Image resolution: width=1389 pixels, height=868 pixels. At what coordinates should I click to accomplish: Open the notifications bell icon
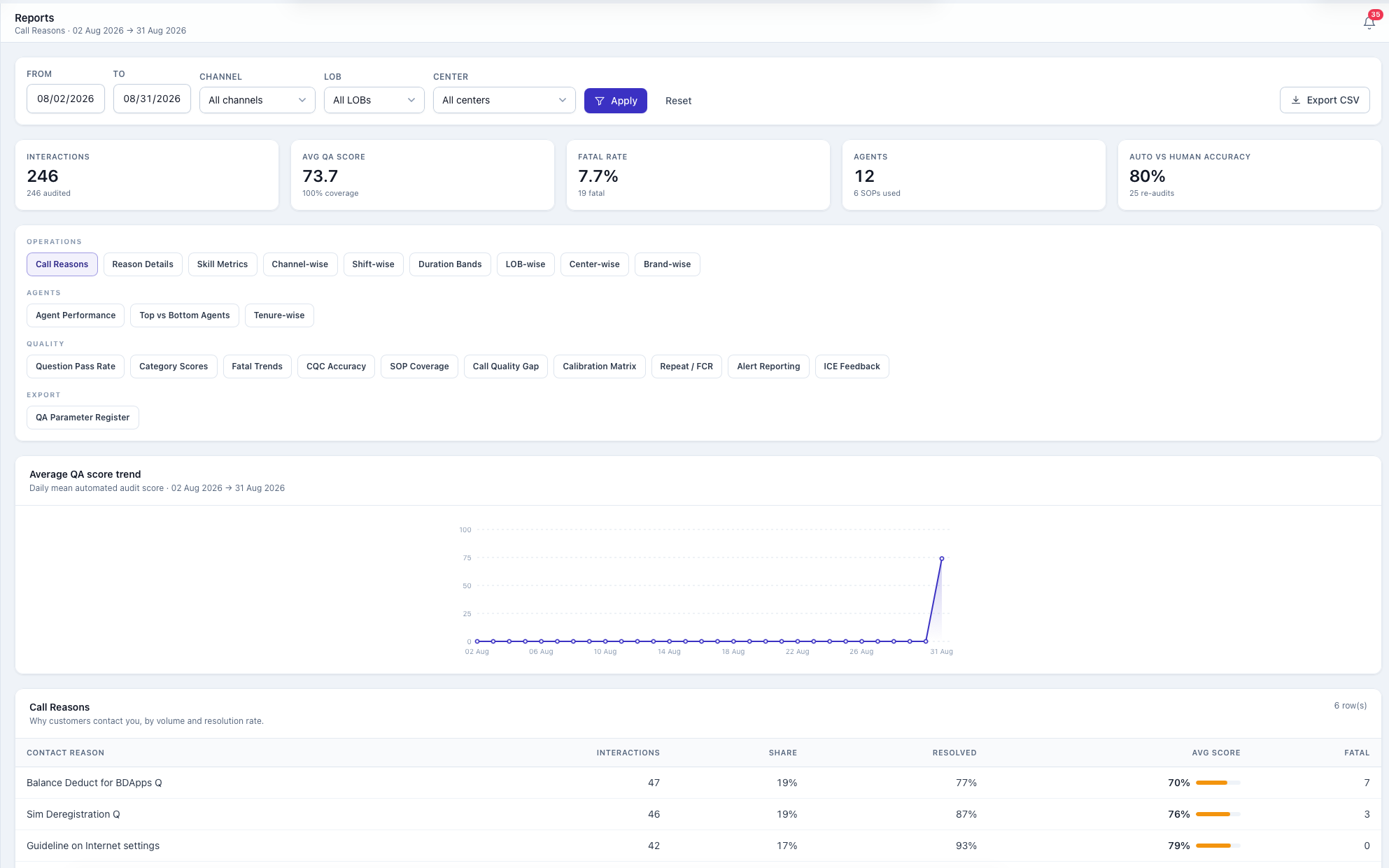[1369, 23]
